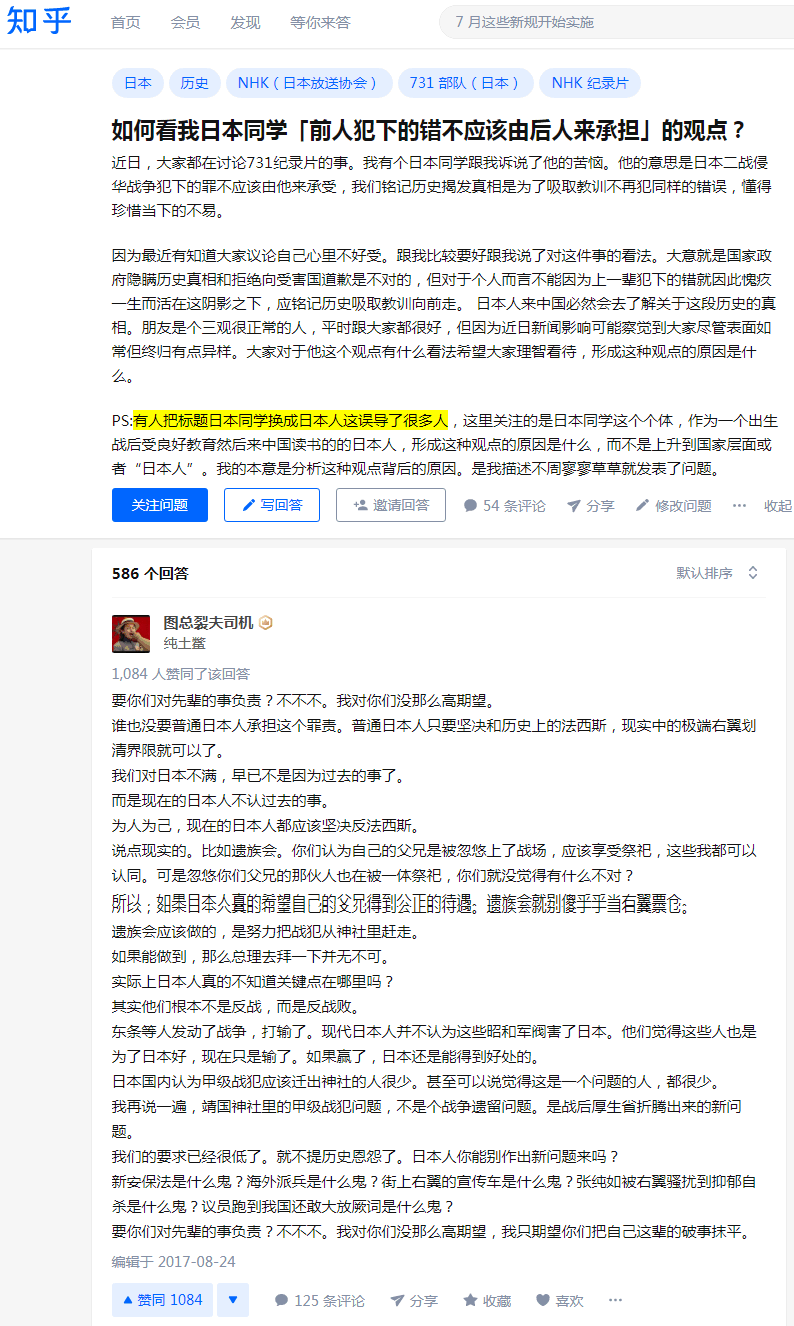Viewport: 794px width, 1326px height.
Task: Click the 邀请回答 button
Action: [391, 505]
